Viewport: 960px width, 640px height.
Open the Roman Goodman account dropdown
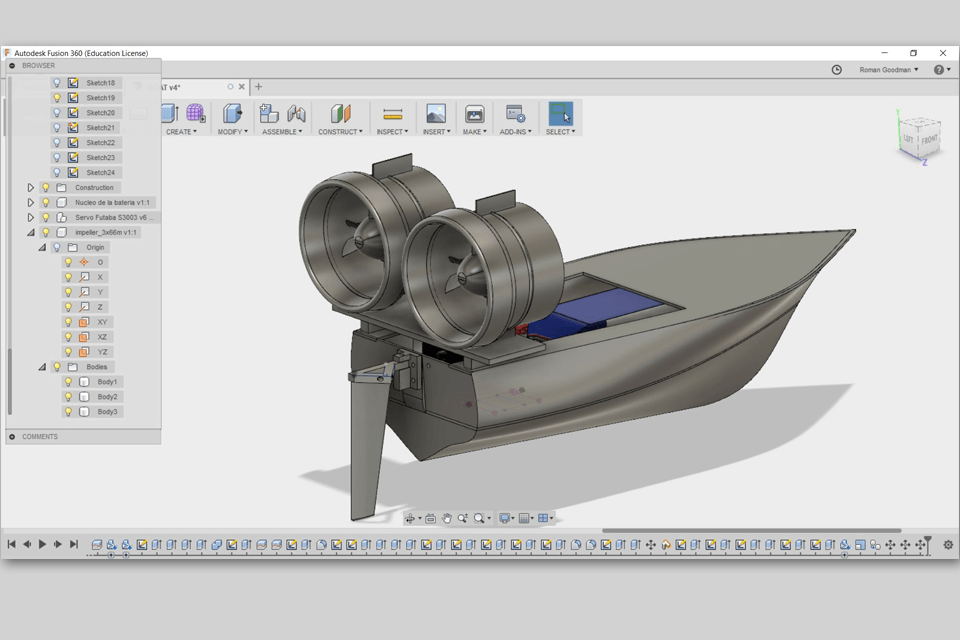[888, 70]
